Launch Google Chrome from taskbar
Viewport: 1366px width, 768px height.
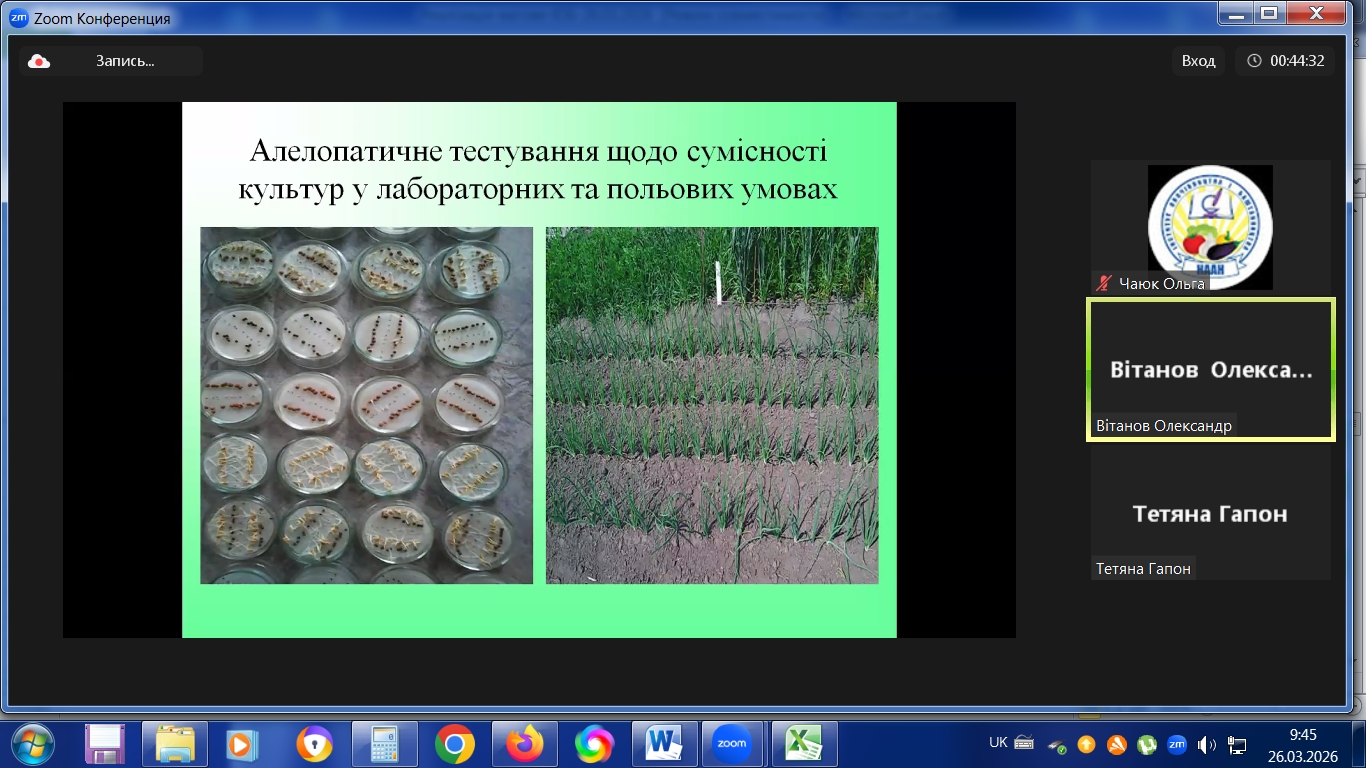point(454,744)
